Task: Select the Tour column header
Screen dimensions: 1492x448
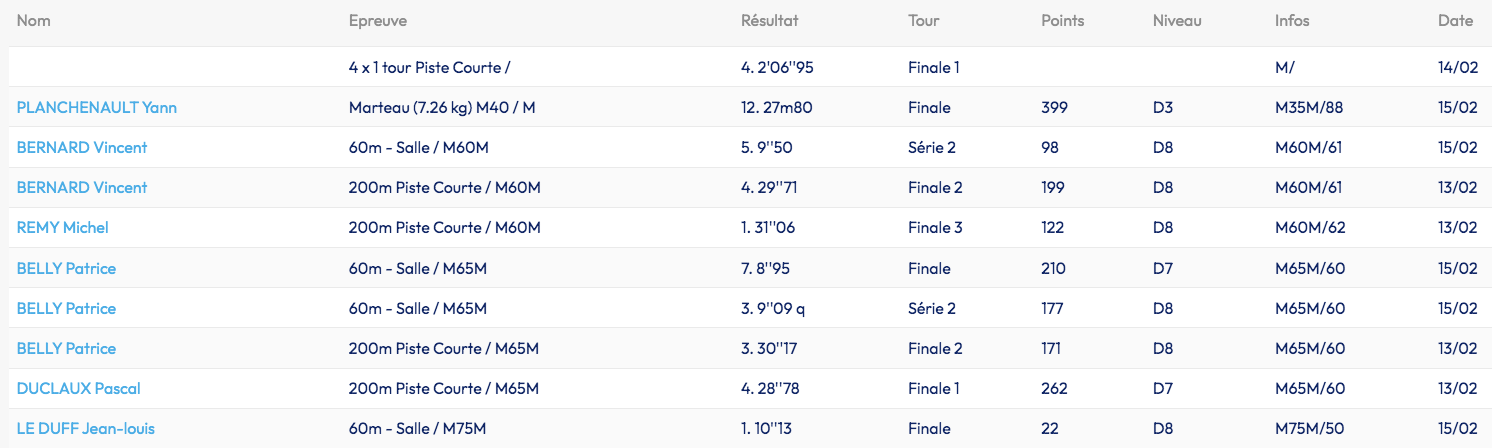Action: click(x=924, y=21)
